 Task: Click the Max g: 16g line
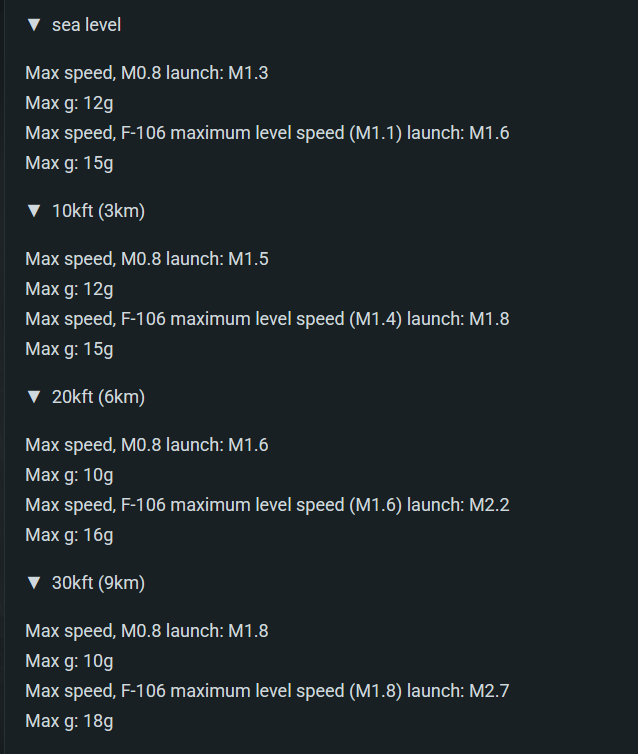[x=69, y=535]
